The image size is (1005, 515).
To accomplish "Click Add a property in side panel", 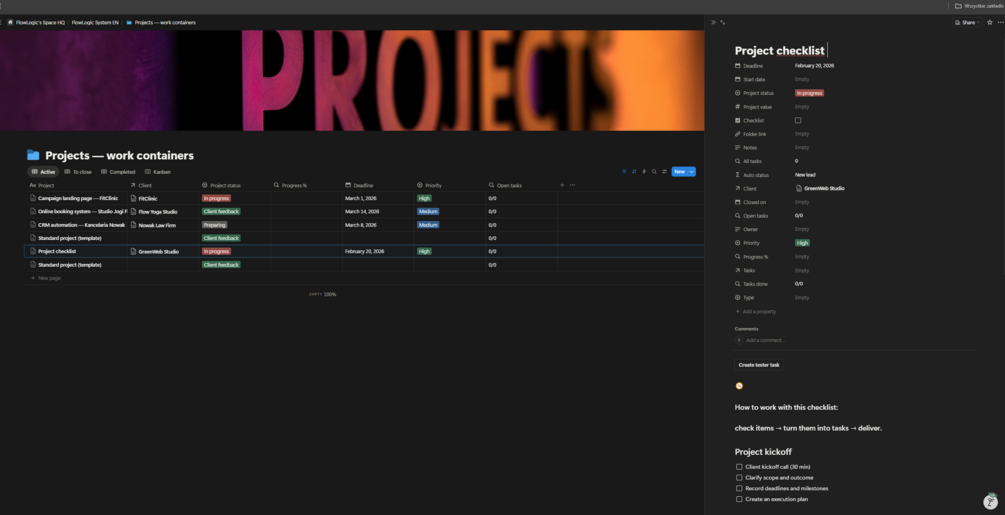I will 756,311.
